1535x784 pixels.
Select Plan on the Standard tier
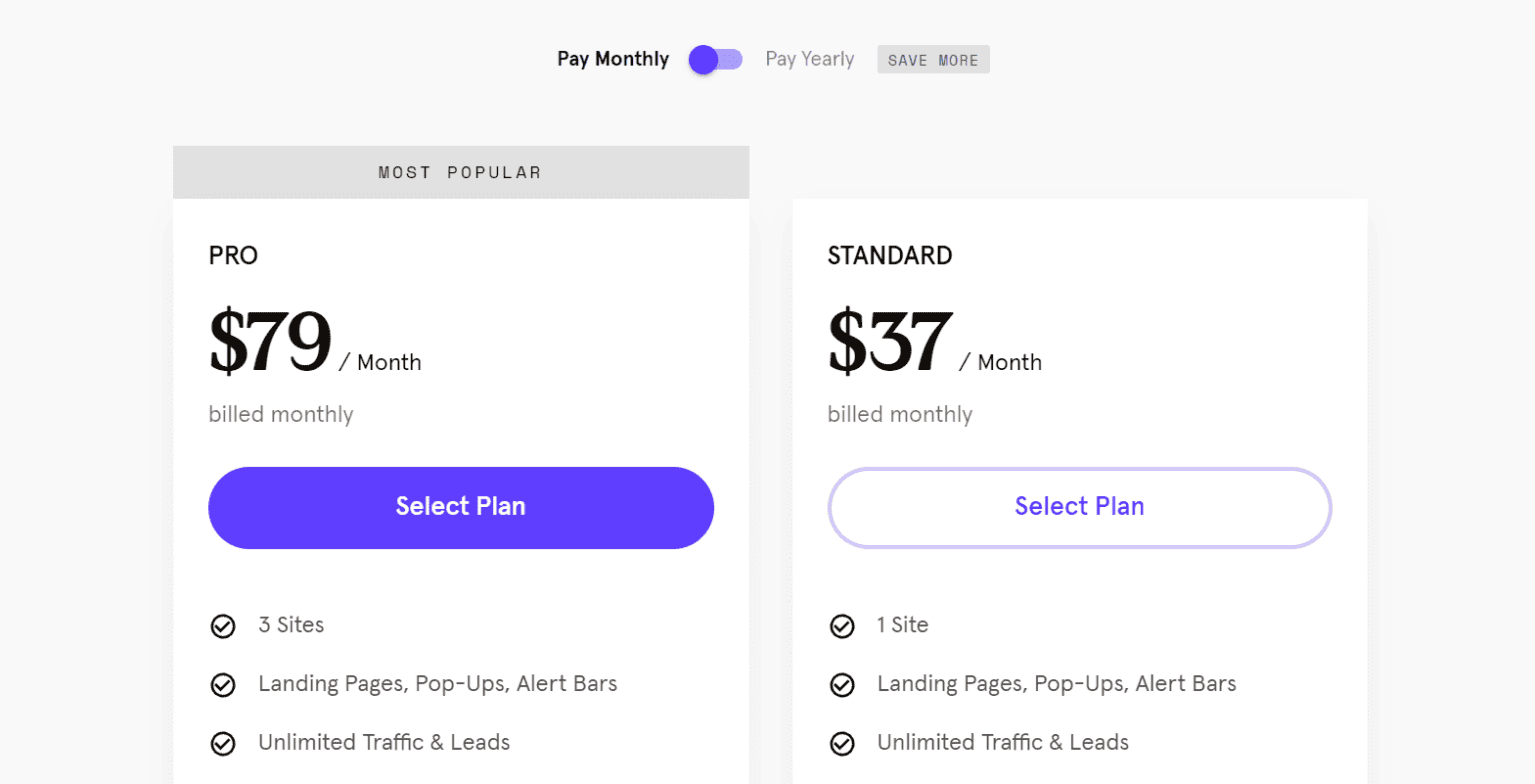pyautogui.click(x=1079, y=507)
